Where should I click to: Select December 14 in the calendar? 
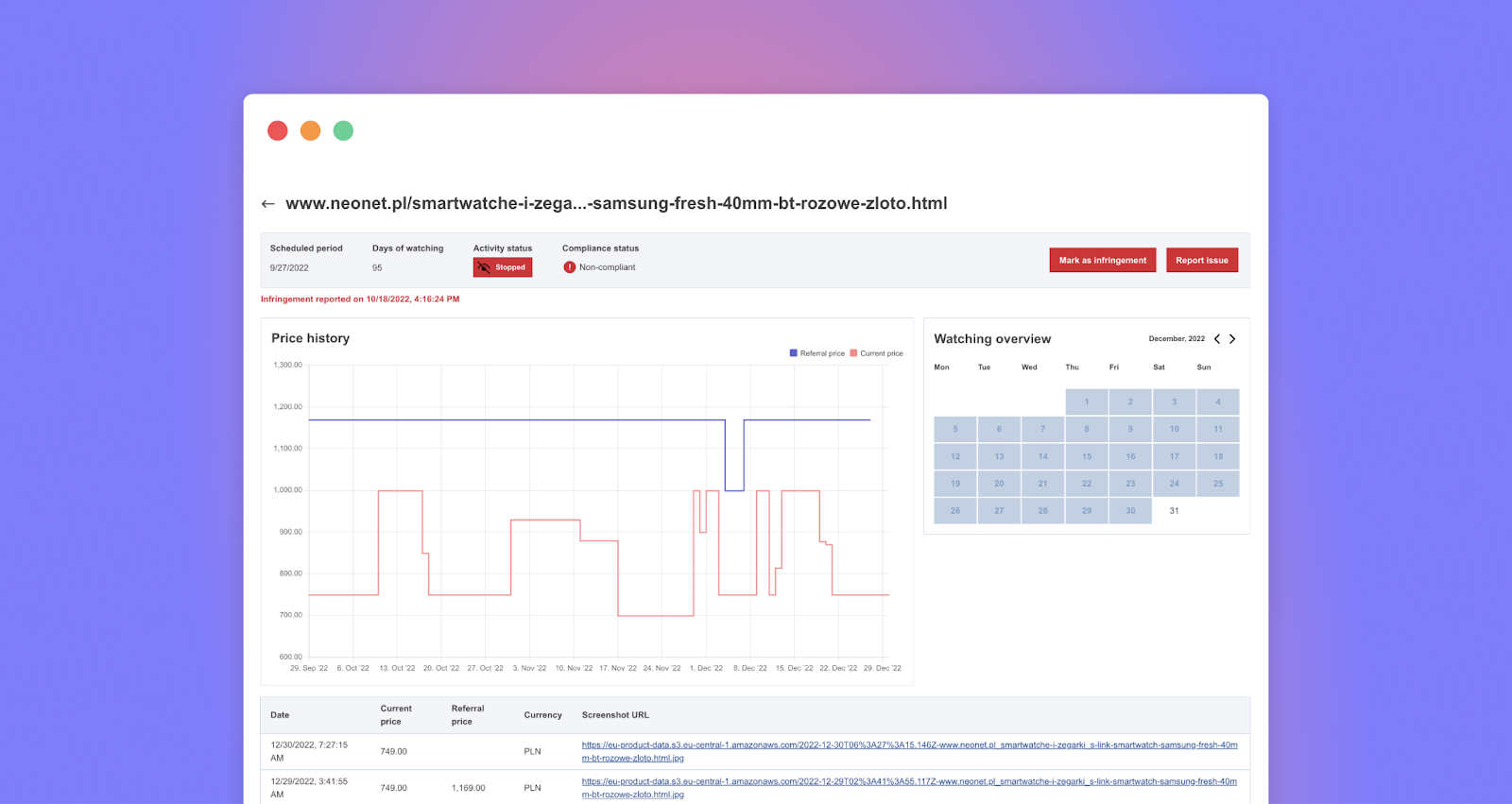[x=1043, y=456]
